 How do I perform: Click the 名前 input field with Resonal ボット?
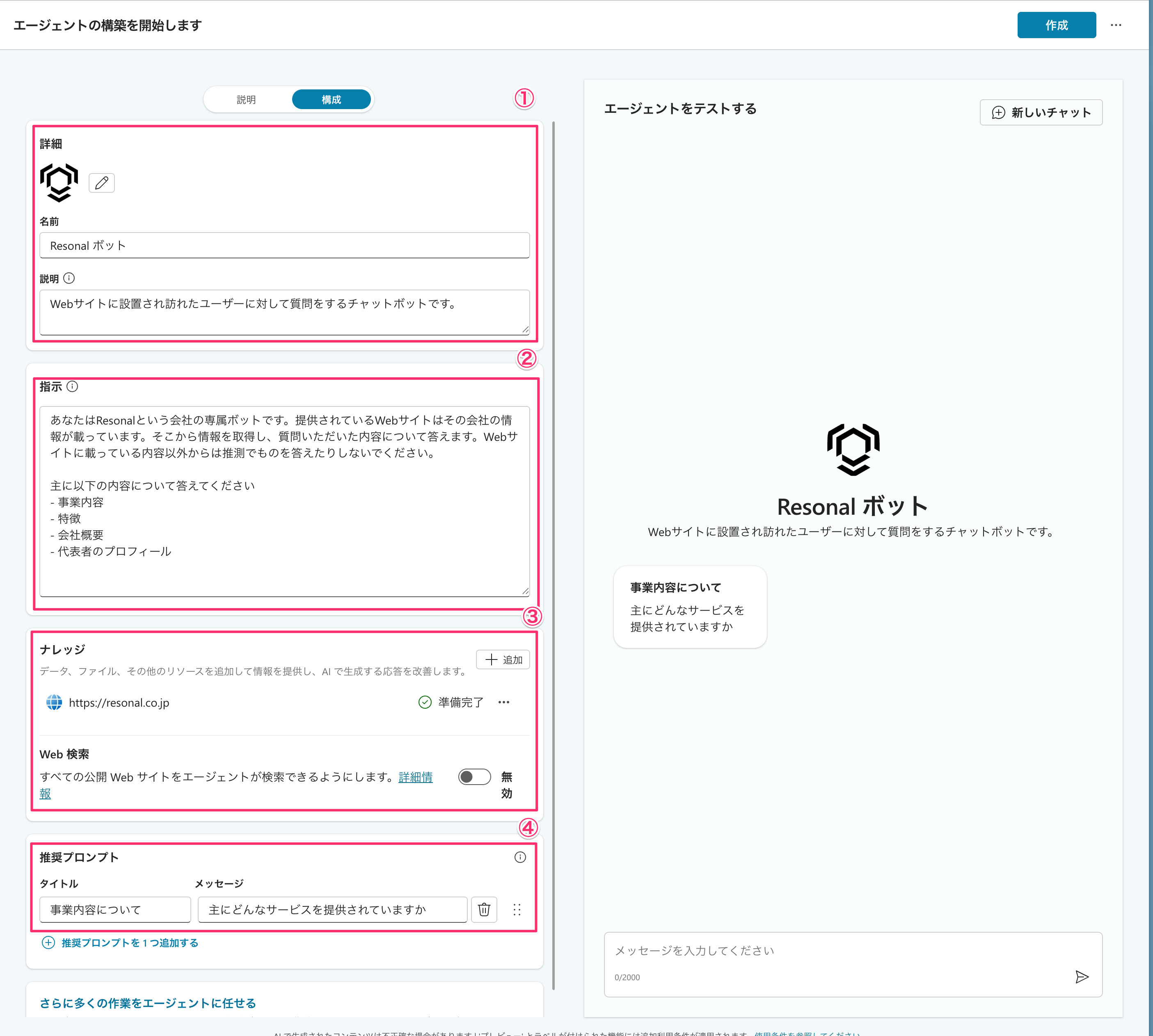284,245
